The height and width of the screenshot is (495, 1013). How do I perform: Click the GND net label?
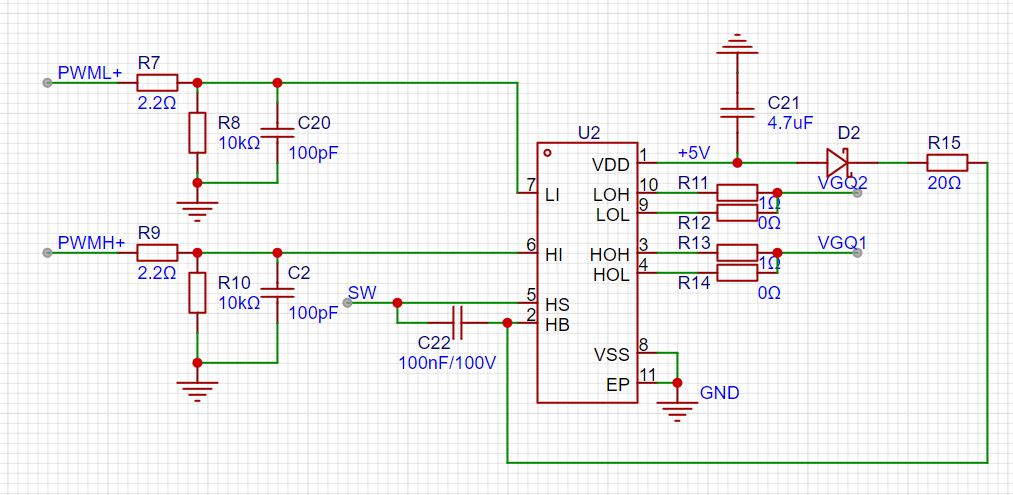(x=720, y=393)
